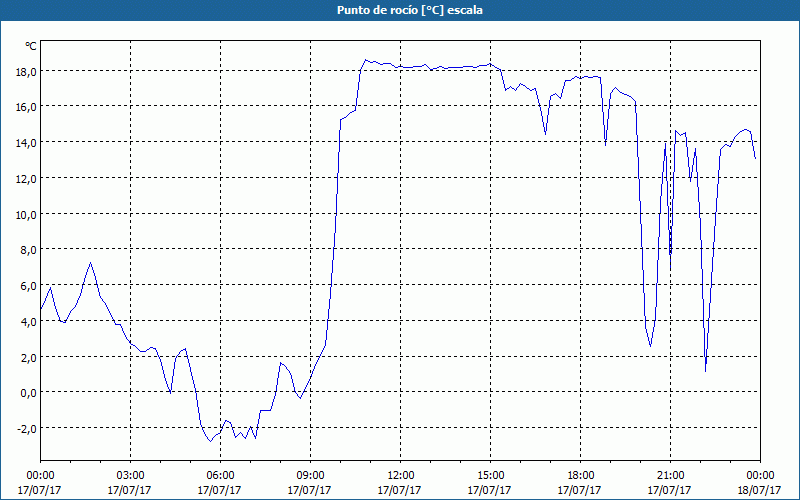Viewport: 800px width, 500px height.
Task: Click the 21:00 time label on the x-axis
Action: pyautogui.click(x=670, y=476)
